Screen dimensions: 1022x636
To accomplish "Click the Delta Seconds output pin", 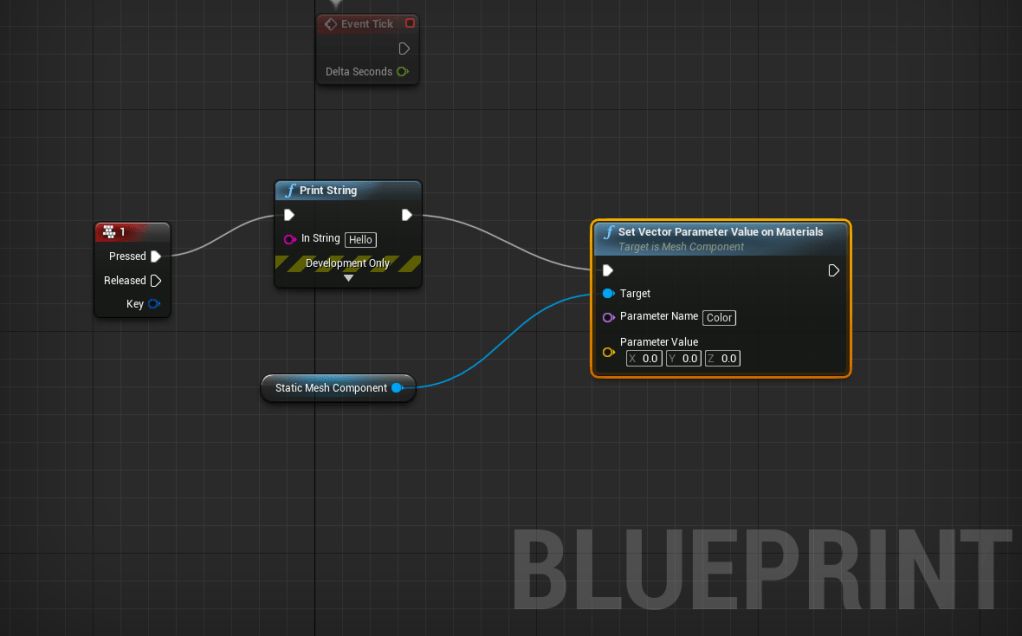I will [402, 72].
